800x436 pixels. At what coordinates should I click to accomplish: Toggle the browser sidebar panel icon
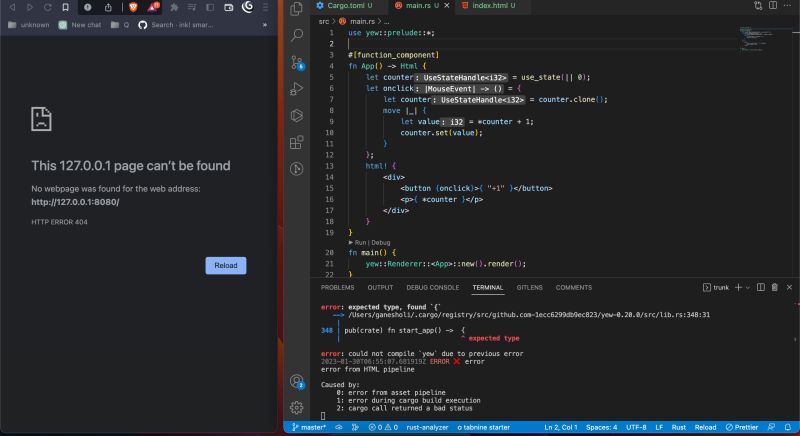tap(210, 7)
